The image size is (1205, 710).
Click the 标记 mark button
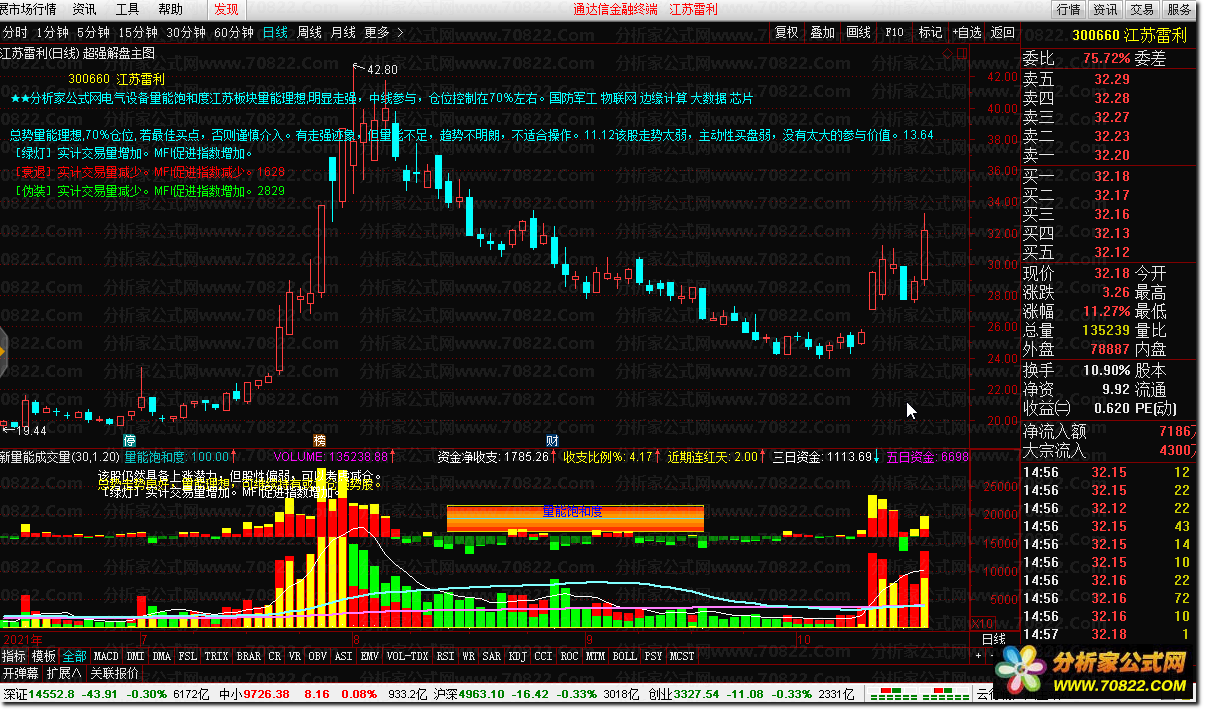point(930,32)
